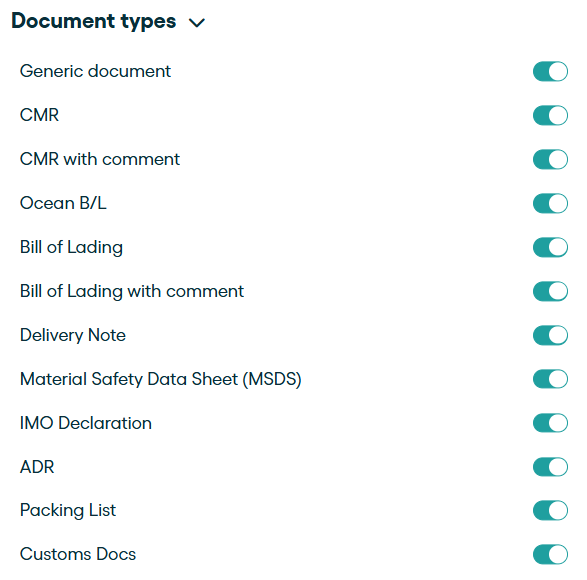Collapse the Document types chevron
587x580 pixels.
pos(197,23)
